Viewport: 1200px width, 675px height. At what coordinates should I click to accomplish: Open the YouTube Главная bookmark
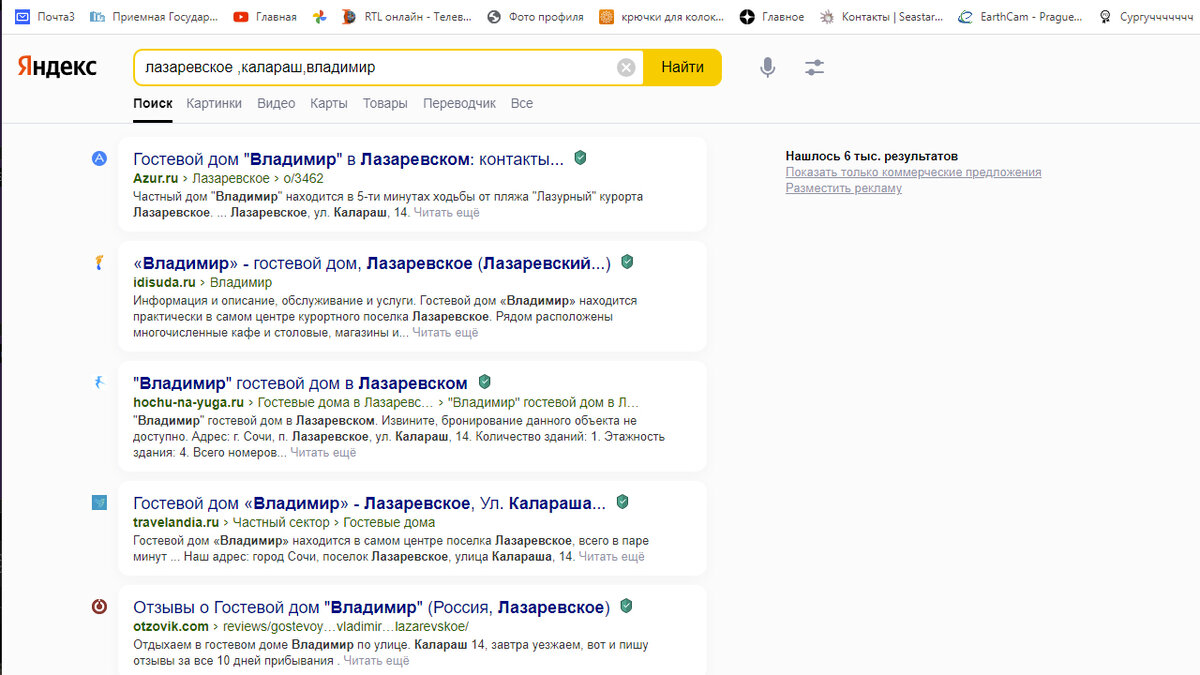pos(265,17)
